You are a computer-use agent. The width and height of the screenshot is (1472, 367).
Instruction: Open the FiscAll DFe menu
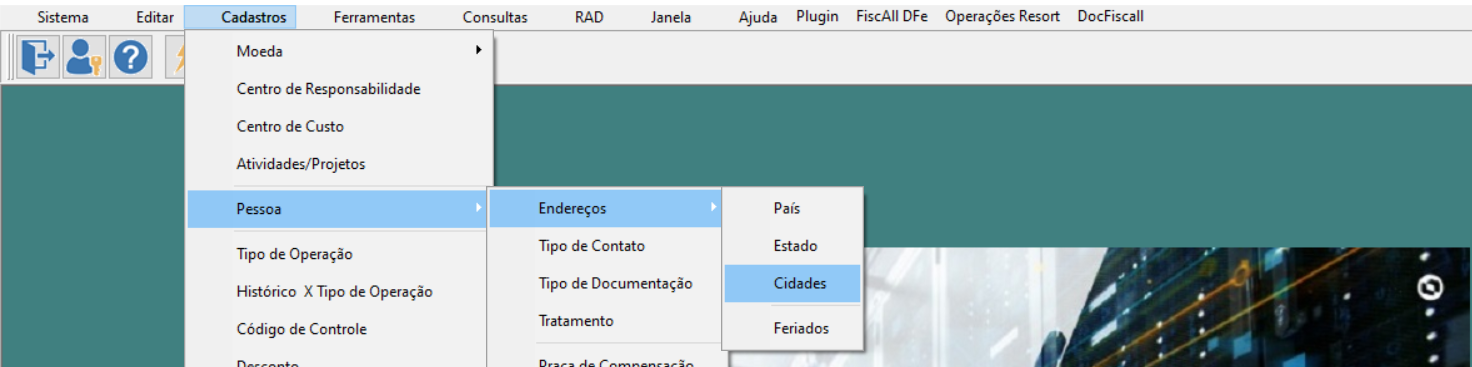coord(892,17)
